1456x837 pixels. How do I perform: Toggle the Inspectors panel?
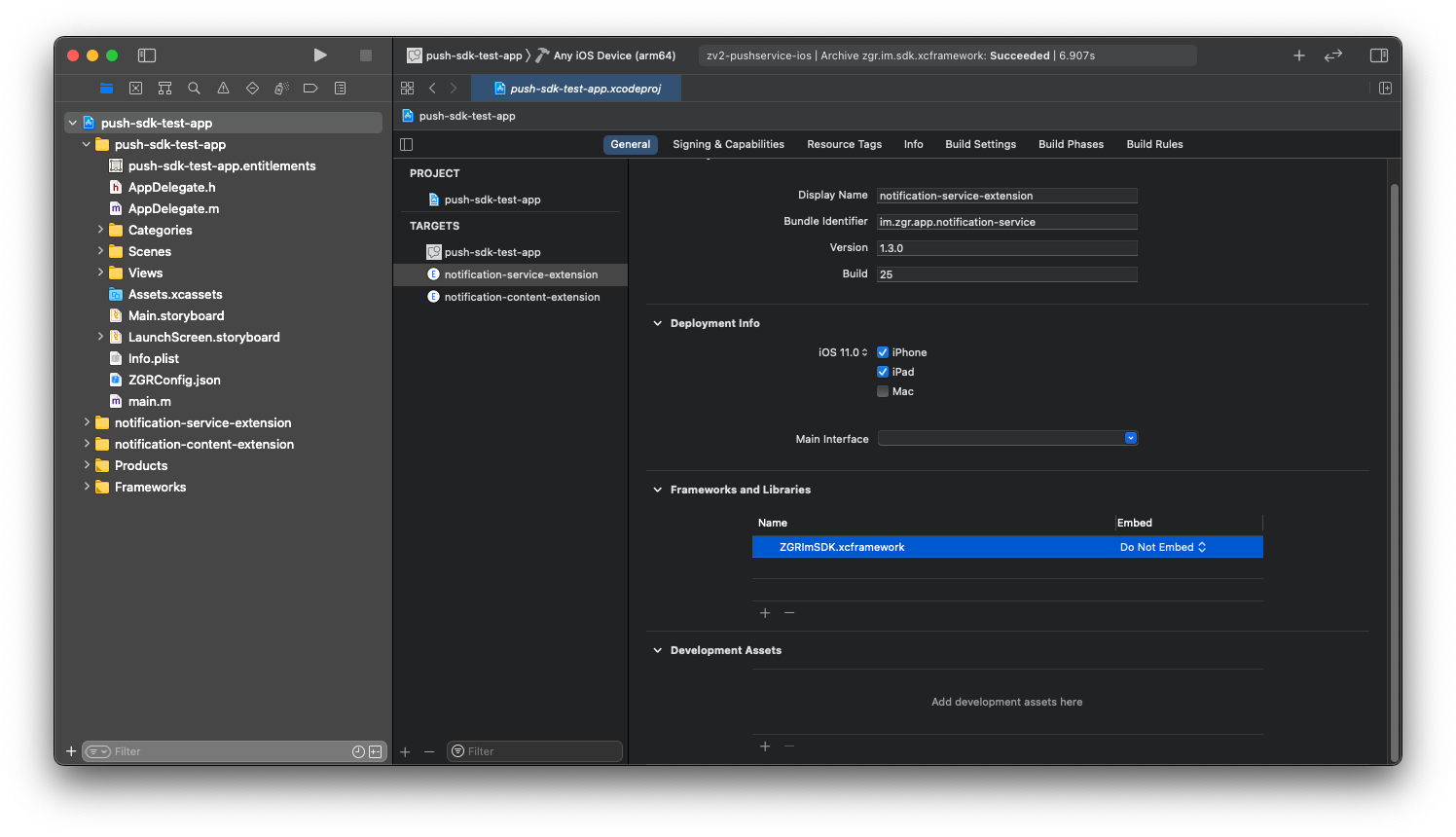coord(1379,55)
